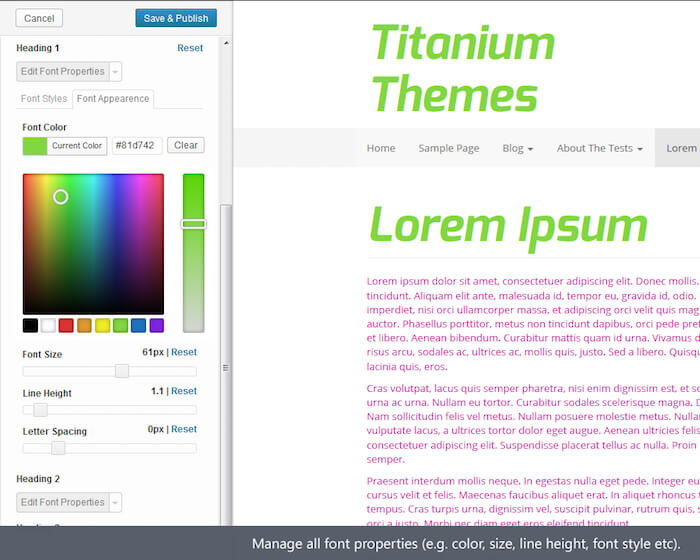Click the Letter Spacing slider handle
Screen dimensions: 700x560
tap(58, 448)
